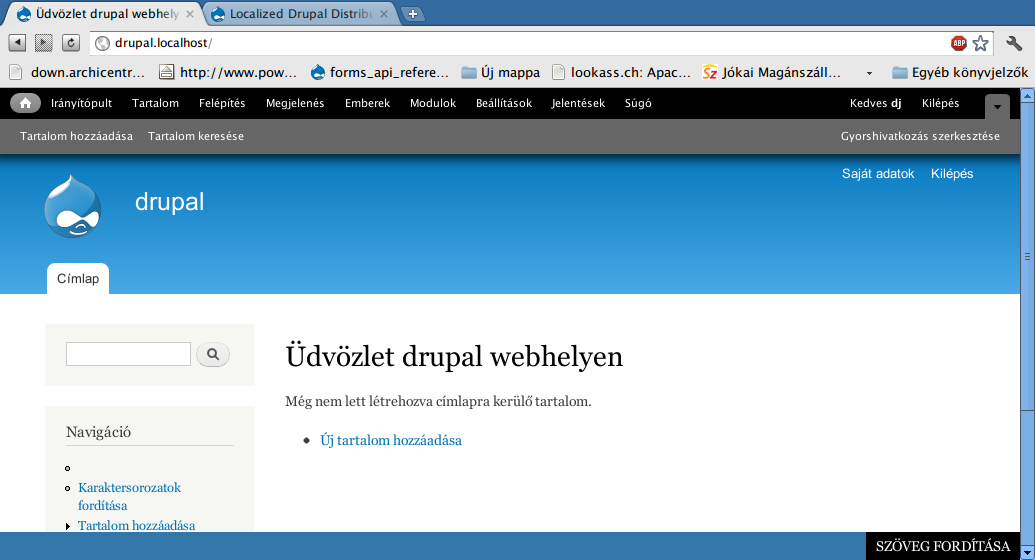Open the forms_api_refere... bookmark
This screenshot has height=560, width=1035.
pyautogui.click(x=380, y=73)
